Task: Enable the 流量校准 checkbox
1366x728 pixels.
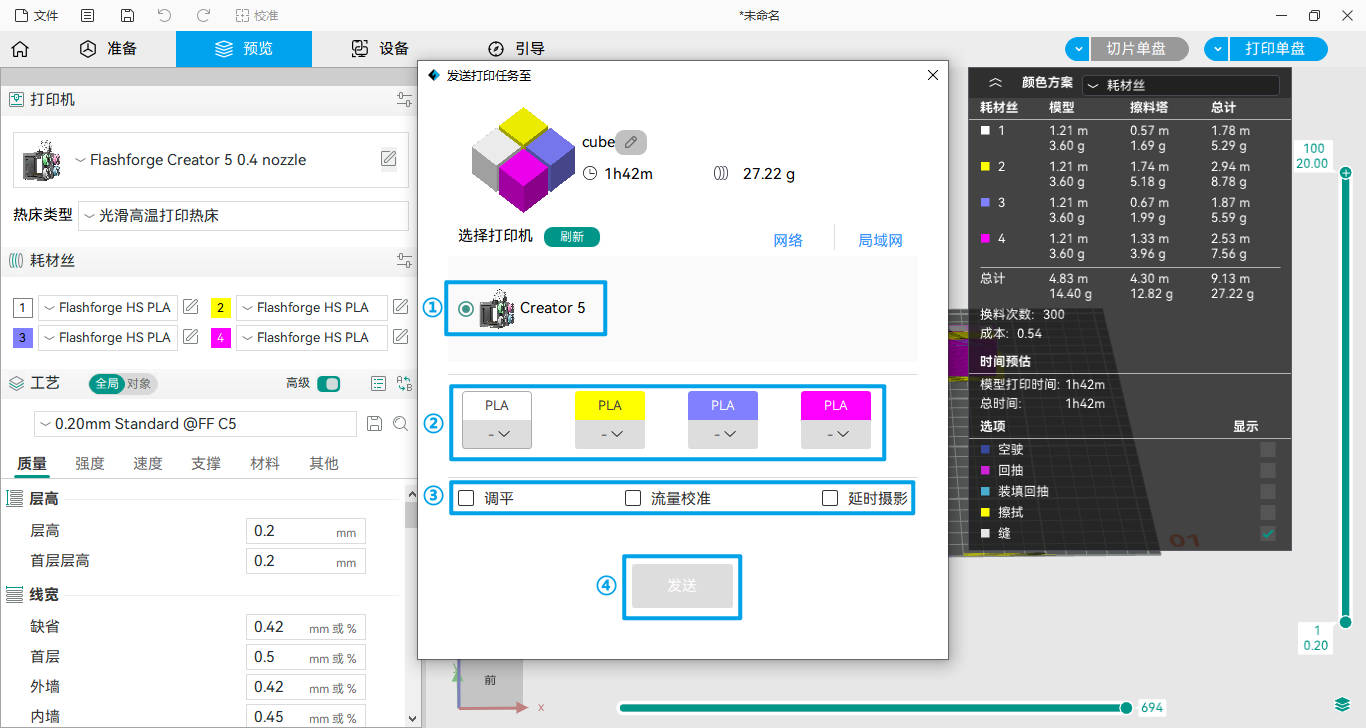Action: [633, 498]
